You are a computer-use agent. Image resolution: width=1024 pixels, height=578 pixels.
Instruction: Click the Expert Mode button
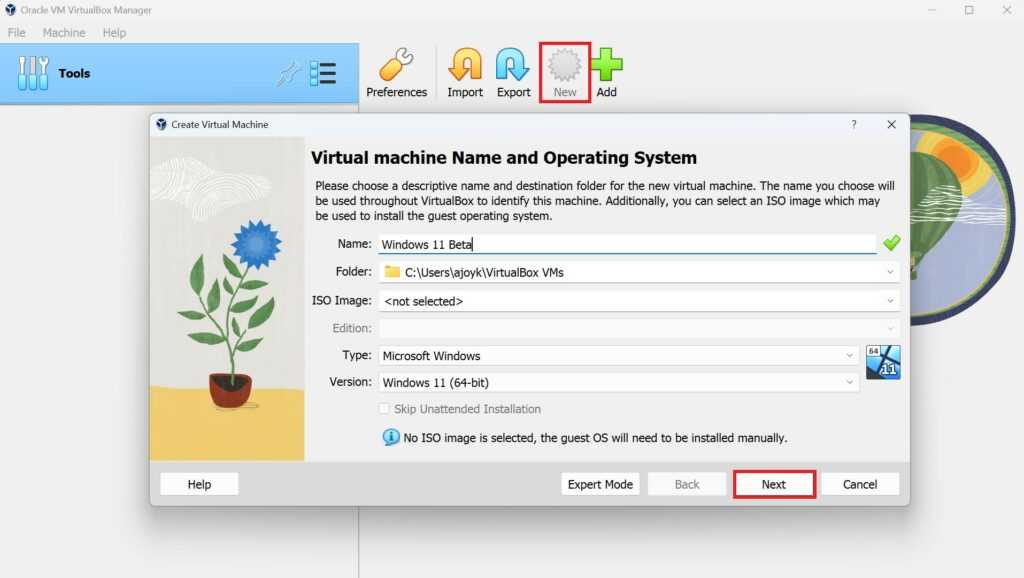[600, 485]
